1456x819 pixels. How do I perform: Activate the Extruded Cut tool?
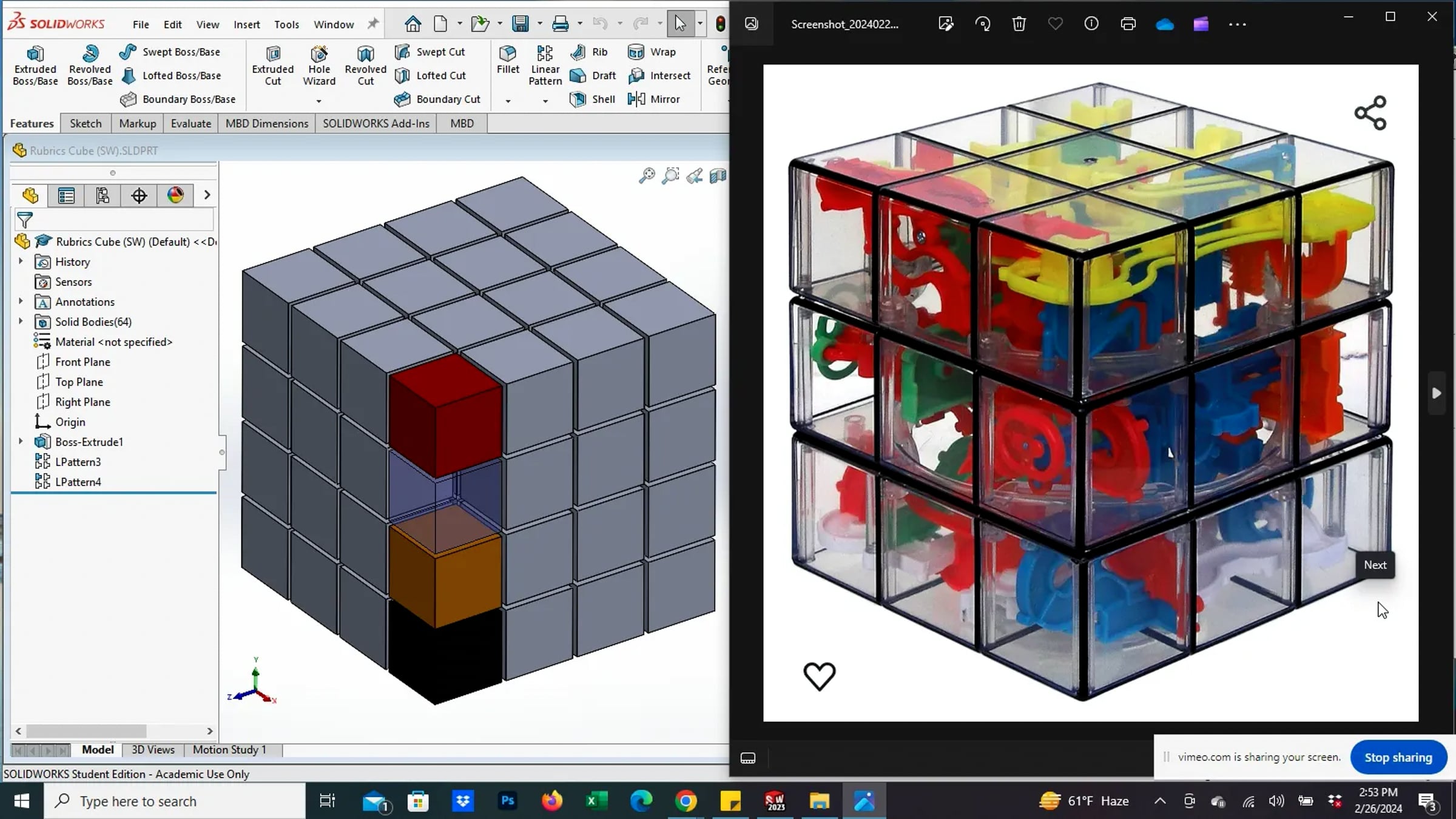pyautogui.click(x=273, y=66)
